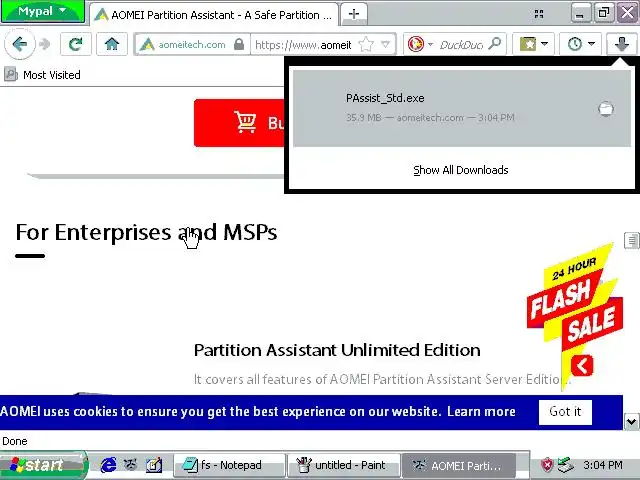This screenshot has width=640, height=480.
Task: Click the download action button for PAssist_Std.exe
Action: pos(606,109)
